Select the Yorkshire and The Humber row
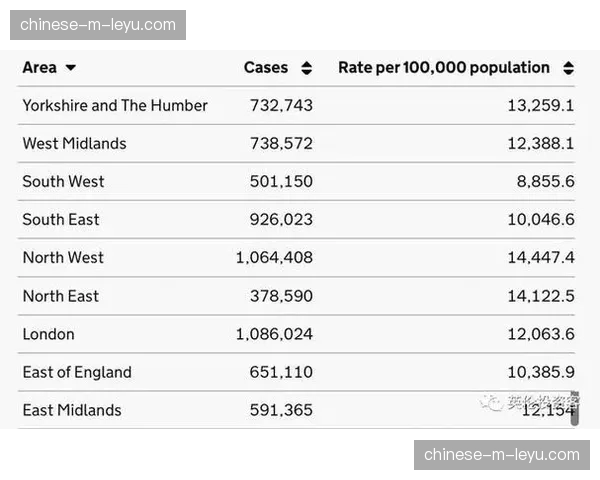The width and height of the screenshot is (600, 480). pos(115,105)
